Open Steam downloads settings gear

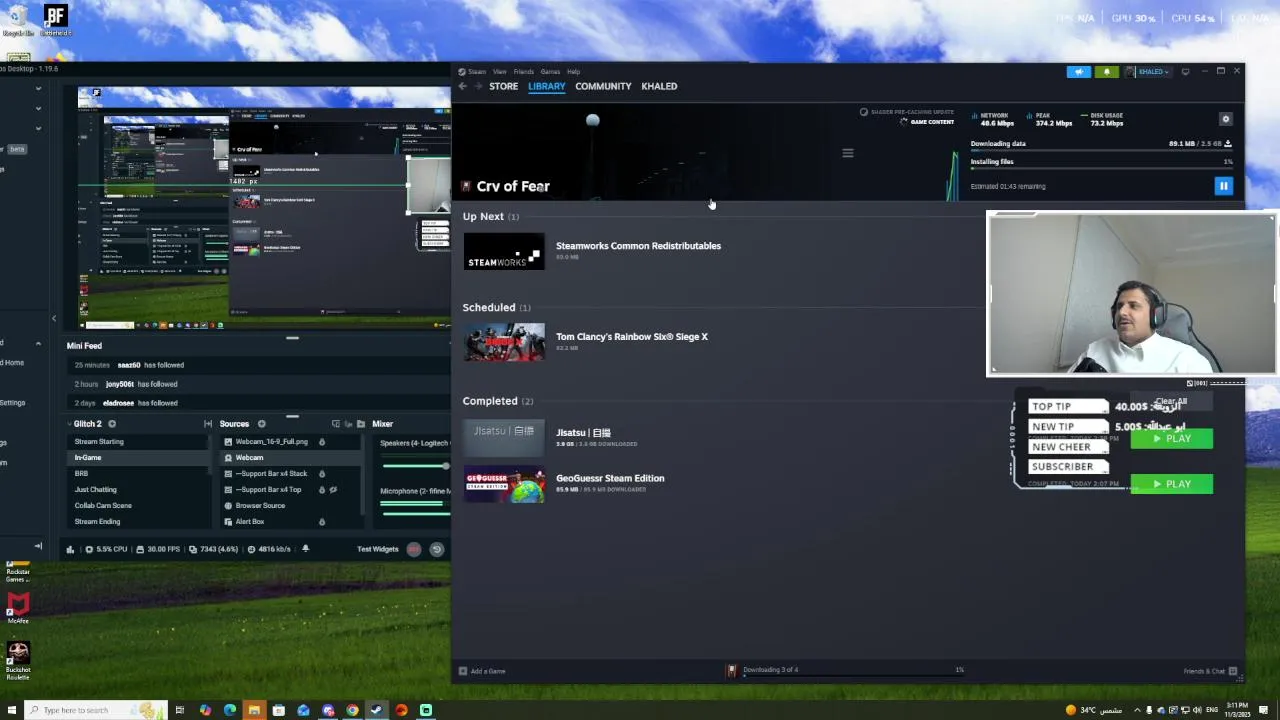[1226, 119]
